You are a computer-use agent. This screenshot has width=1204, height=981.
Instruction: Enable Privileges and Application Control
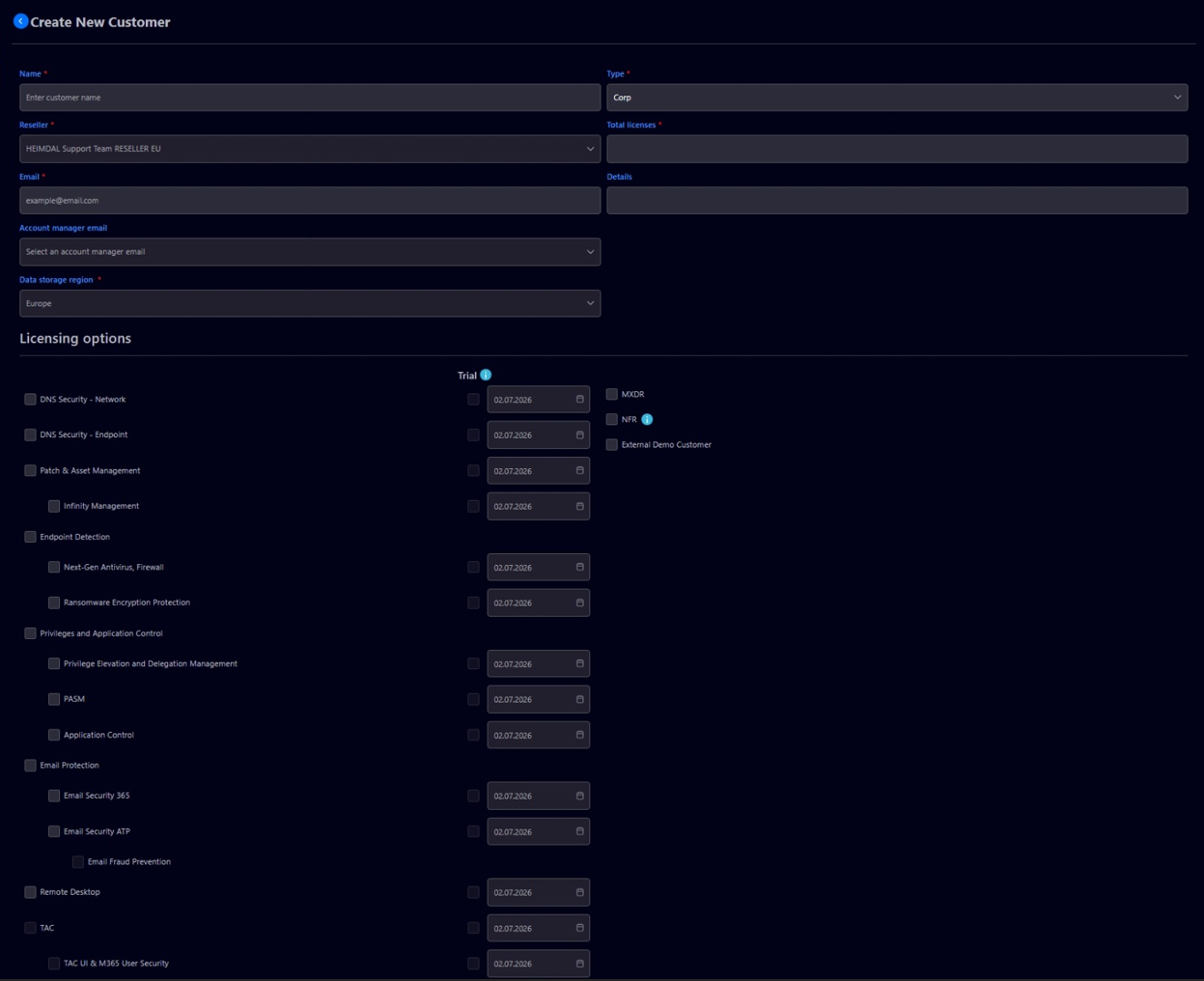pyautogui.click(x=30, y=633)
